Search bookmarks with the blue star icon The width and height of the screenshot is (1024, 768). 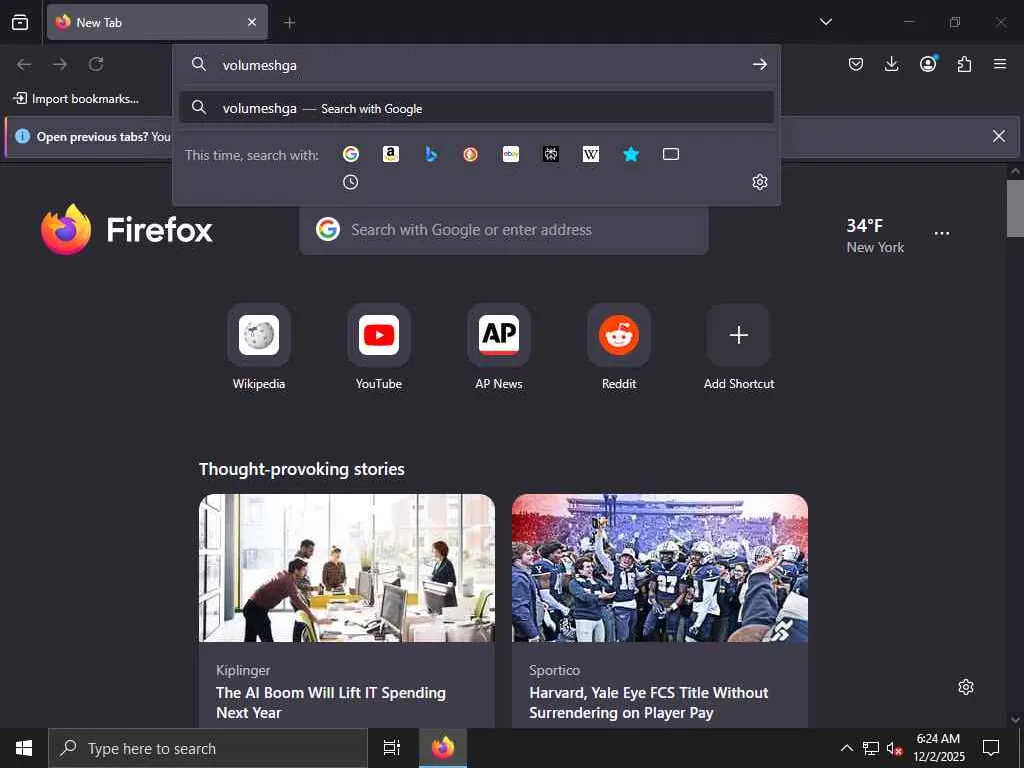(x=631, y=154)
